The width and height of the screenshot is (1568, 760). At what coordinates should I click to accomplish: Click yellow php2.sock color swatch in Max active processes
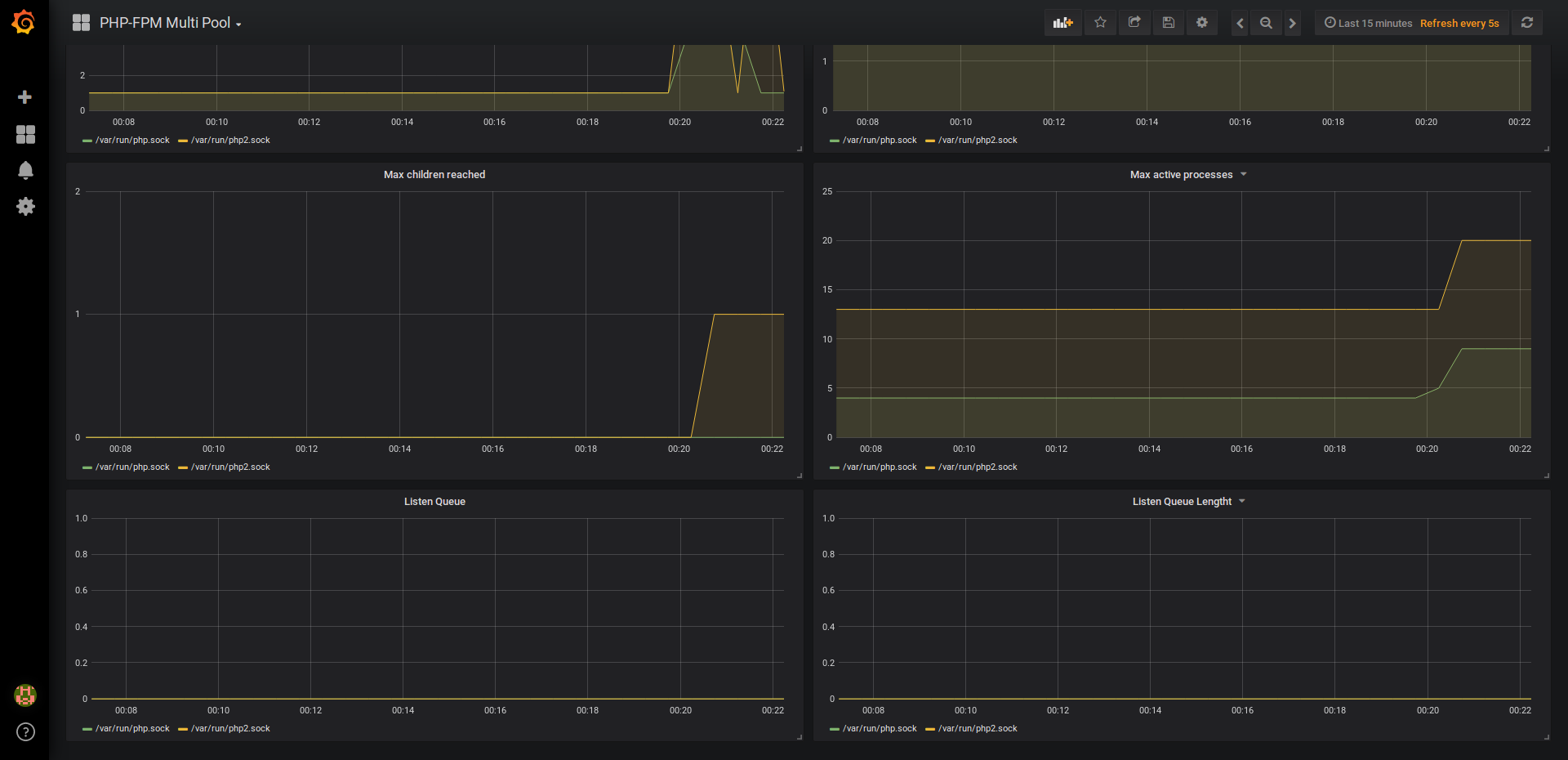click(930, 468)
